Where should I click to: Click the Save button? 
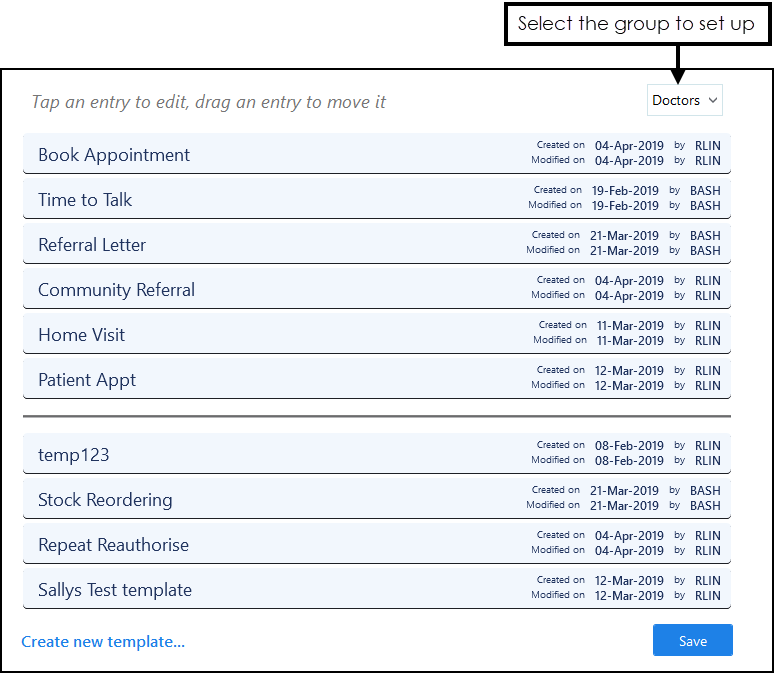click(692, 640)
